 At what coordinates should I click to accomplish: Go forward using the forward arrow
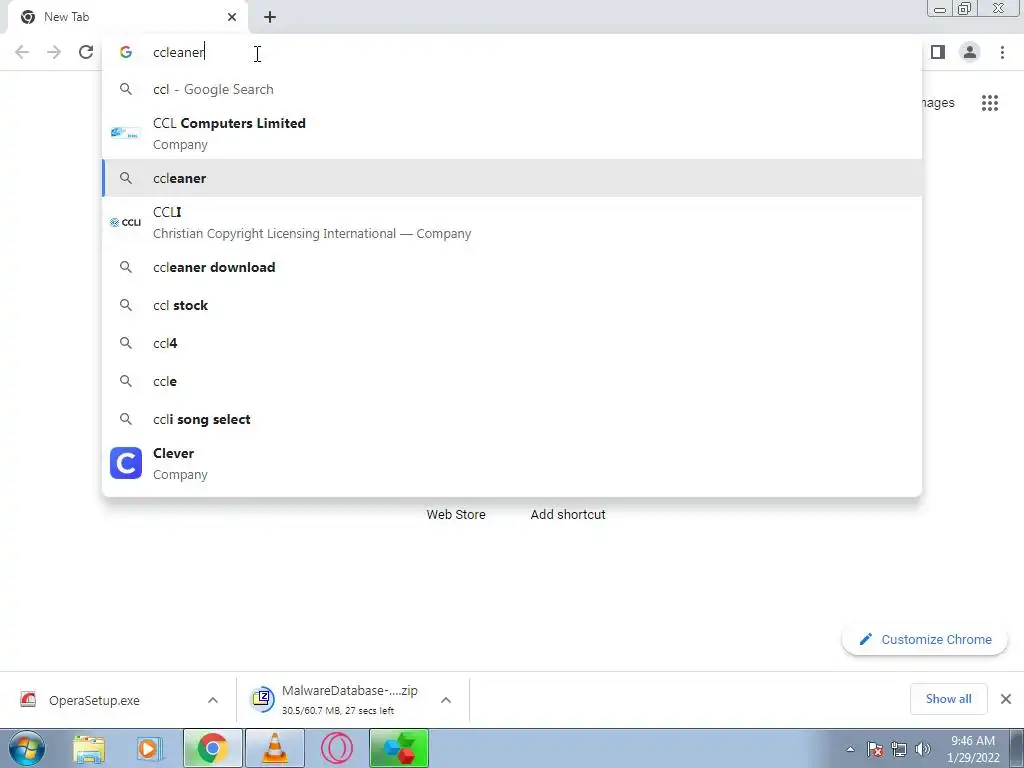(54, 52)
